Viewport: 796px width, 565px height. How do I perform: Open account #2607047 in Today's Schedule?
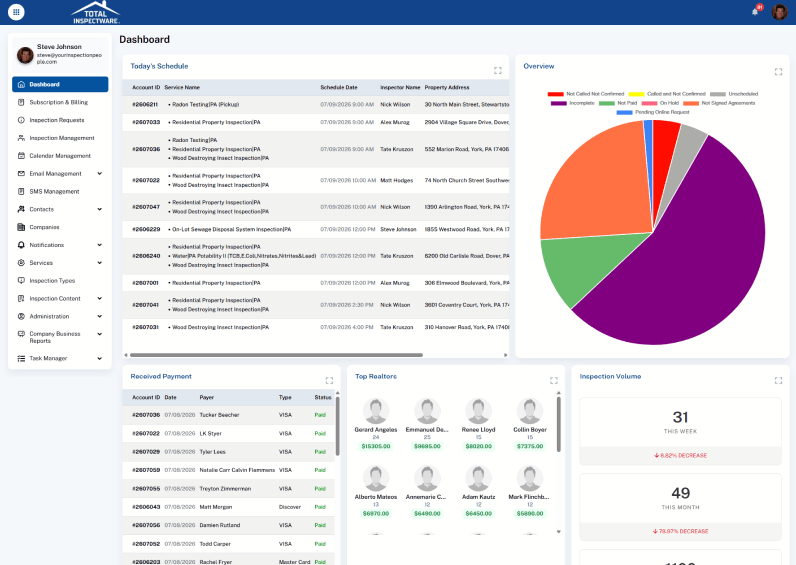click(x=146, y=207)
